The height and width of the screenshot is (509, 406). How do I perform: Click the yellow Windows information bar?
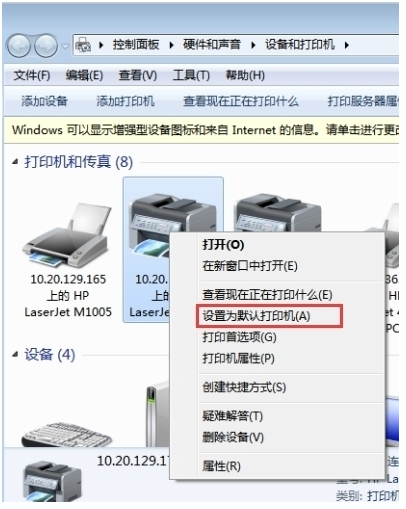202,130
